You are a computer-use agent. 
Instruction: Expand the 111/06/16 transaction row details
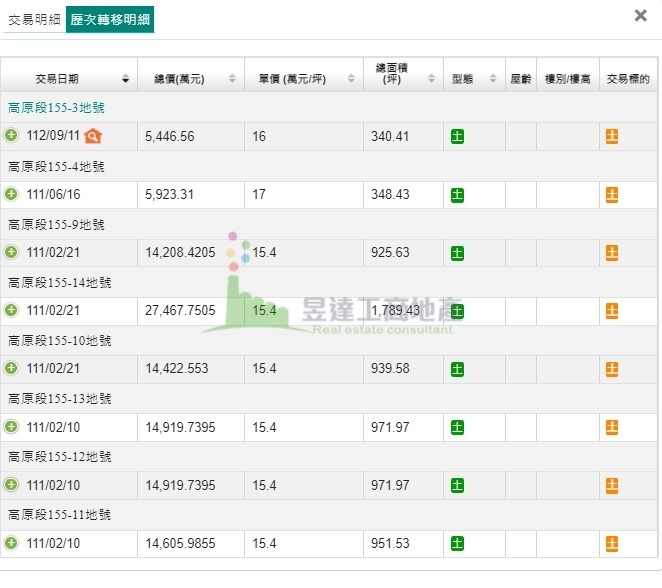click(11, 194)
